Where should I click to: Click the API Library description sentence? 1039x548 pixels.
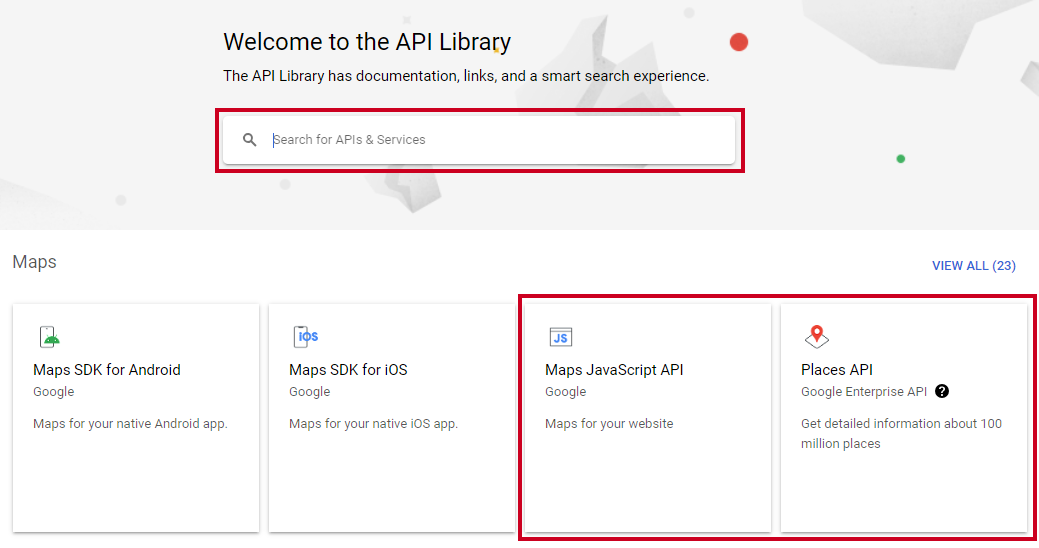[466, 76]
